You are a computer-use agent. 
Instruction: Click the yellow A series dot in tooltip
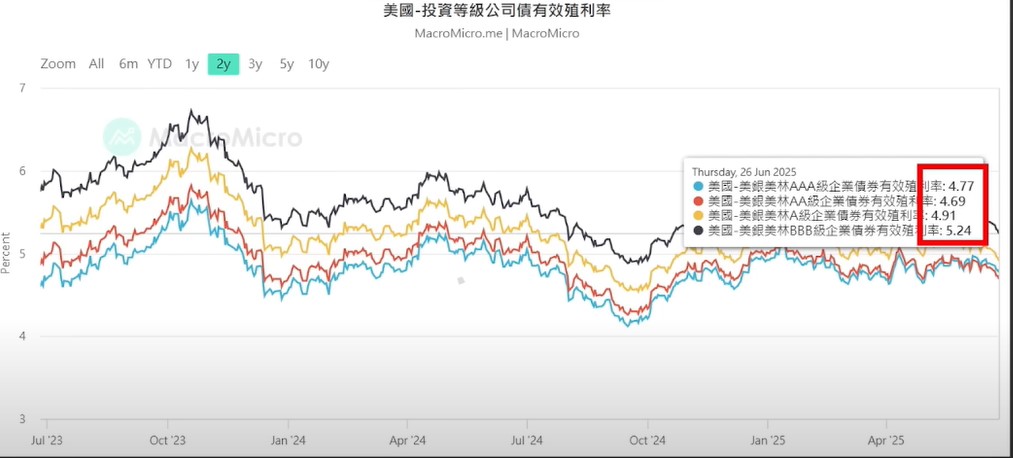point(698,215)
